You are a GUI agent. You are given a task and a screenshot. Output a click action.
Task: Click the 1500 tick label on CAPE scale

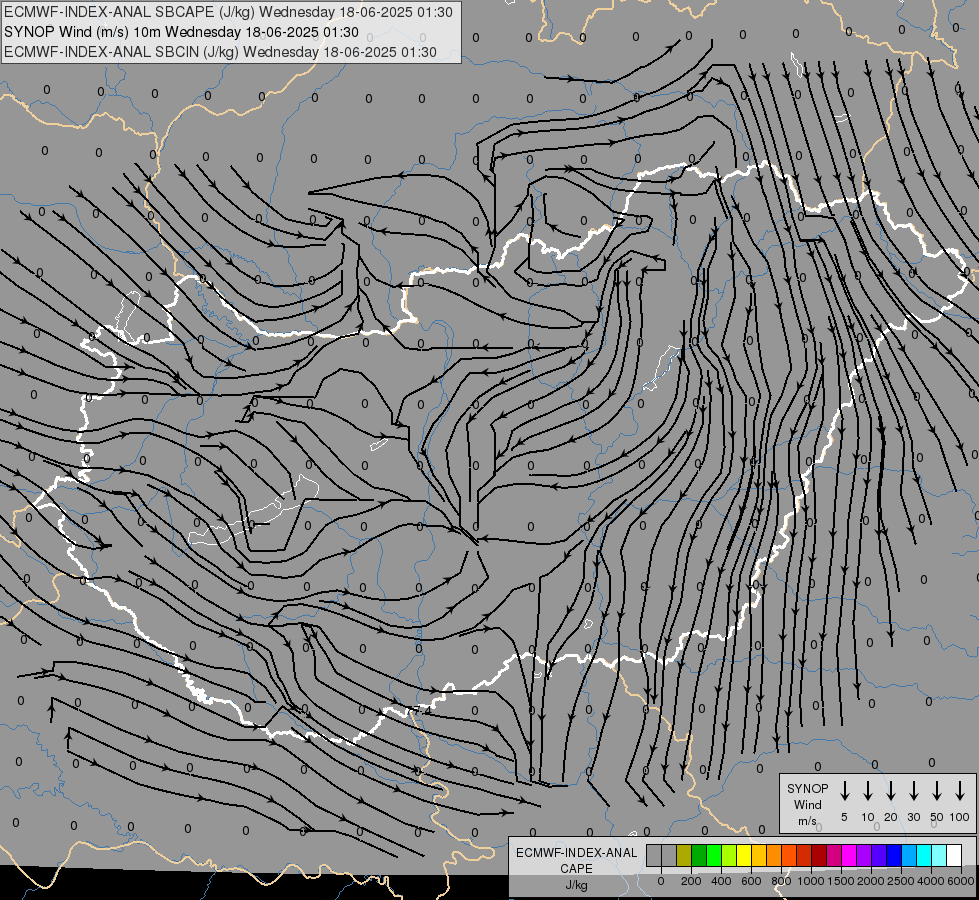(841, 881)
